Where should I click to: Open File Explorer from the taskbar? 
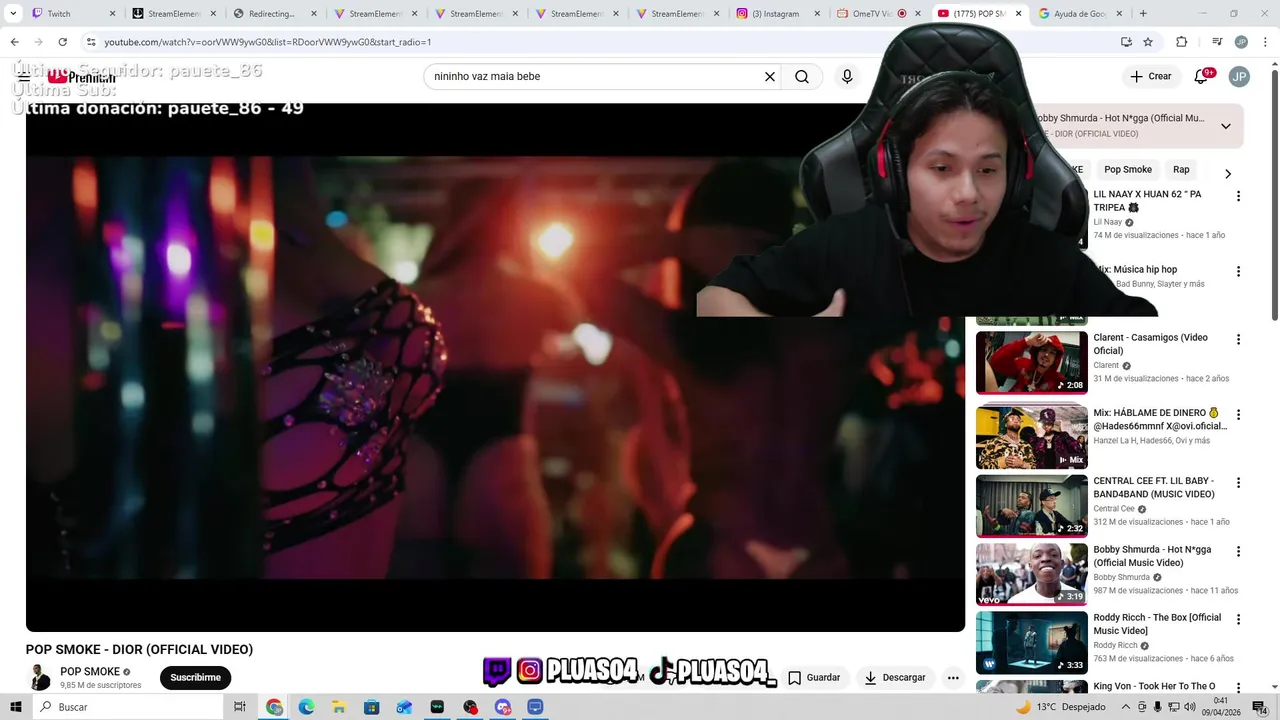[x=339, y=707]
